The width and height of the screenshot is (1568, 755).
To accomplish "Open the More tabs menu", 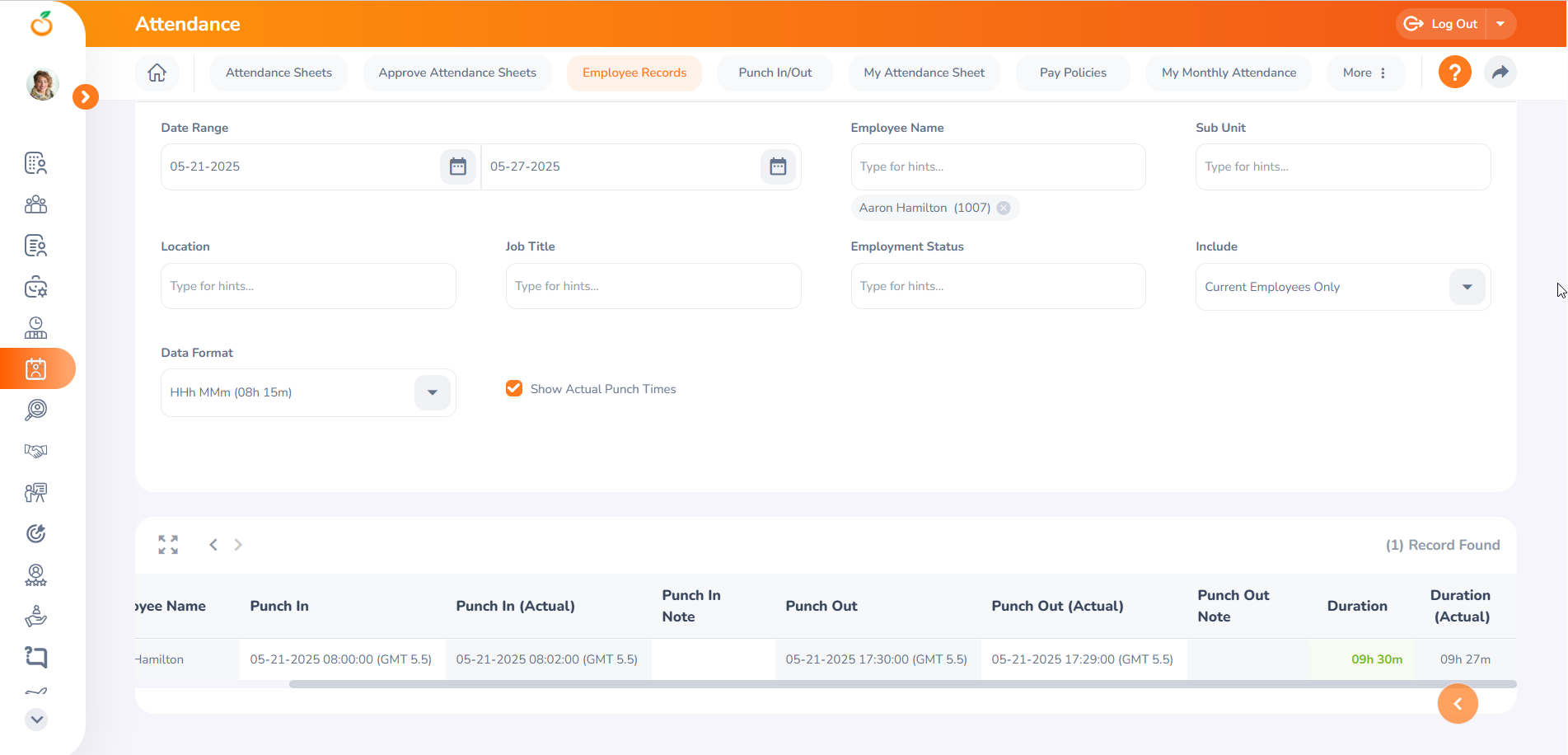I will coord(1364,73).
